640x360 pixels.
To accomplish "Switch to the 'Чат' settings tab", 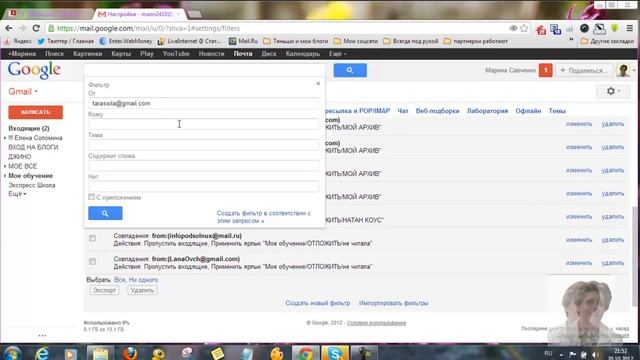I will click(x=403, y=111).
